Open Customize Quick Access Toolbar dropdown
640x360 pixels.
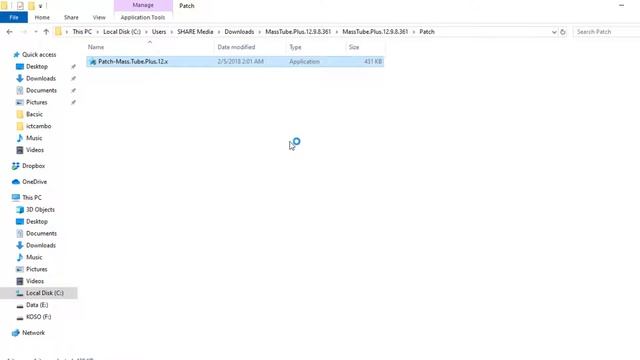click(40, 6)
